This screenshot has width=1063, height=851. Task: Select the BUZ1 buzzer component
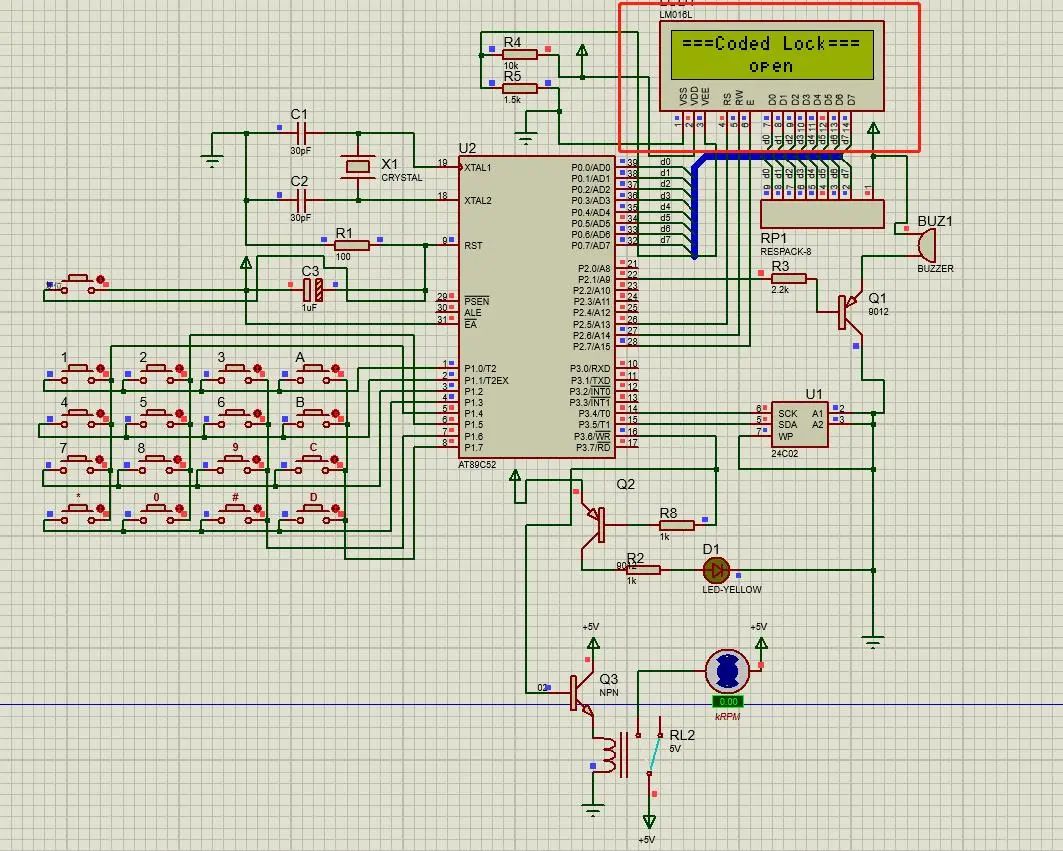[x=923, y=243]
